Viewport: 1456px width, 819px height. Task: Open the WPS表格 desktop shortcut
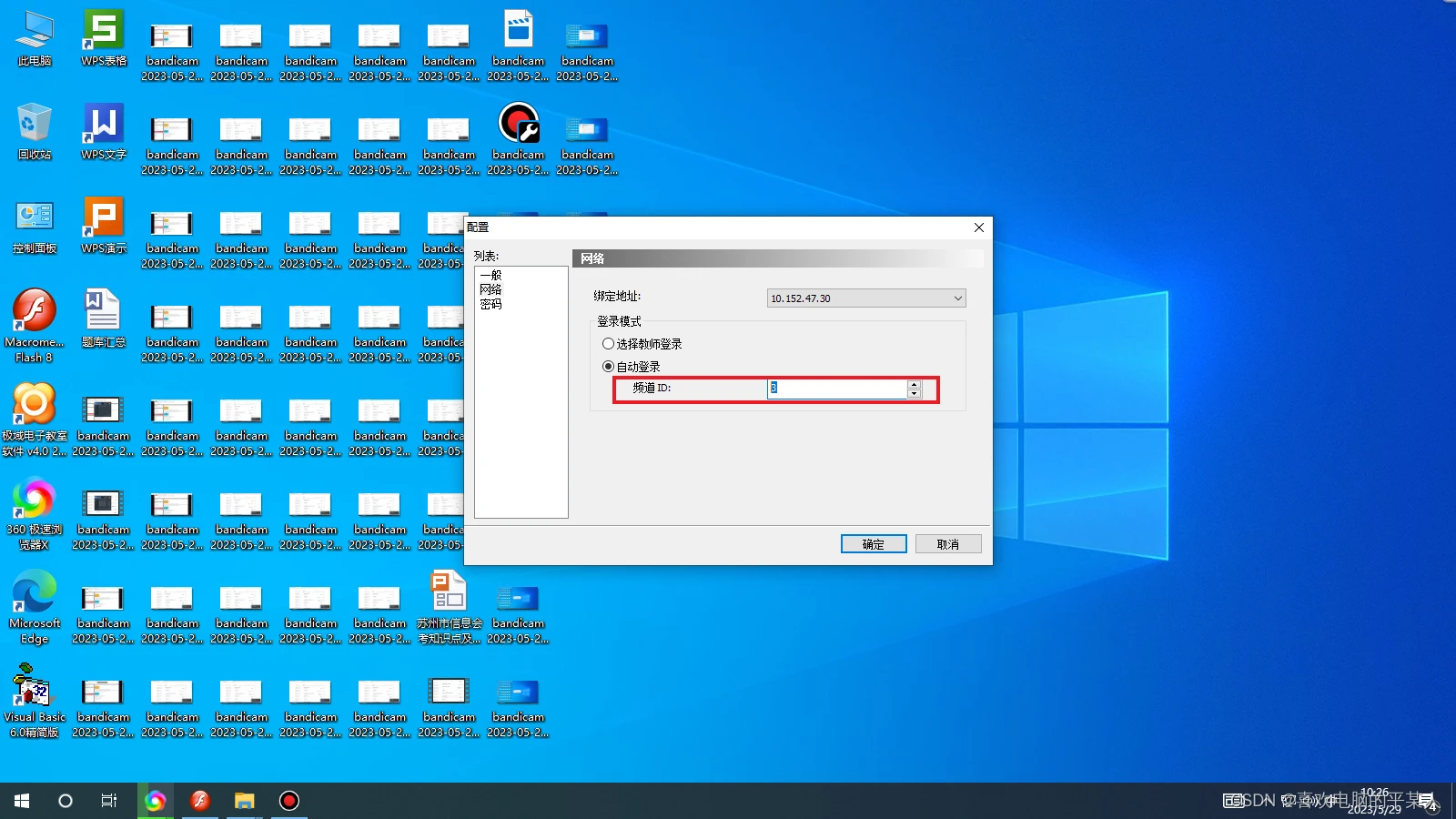(x=104, y=36)
